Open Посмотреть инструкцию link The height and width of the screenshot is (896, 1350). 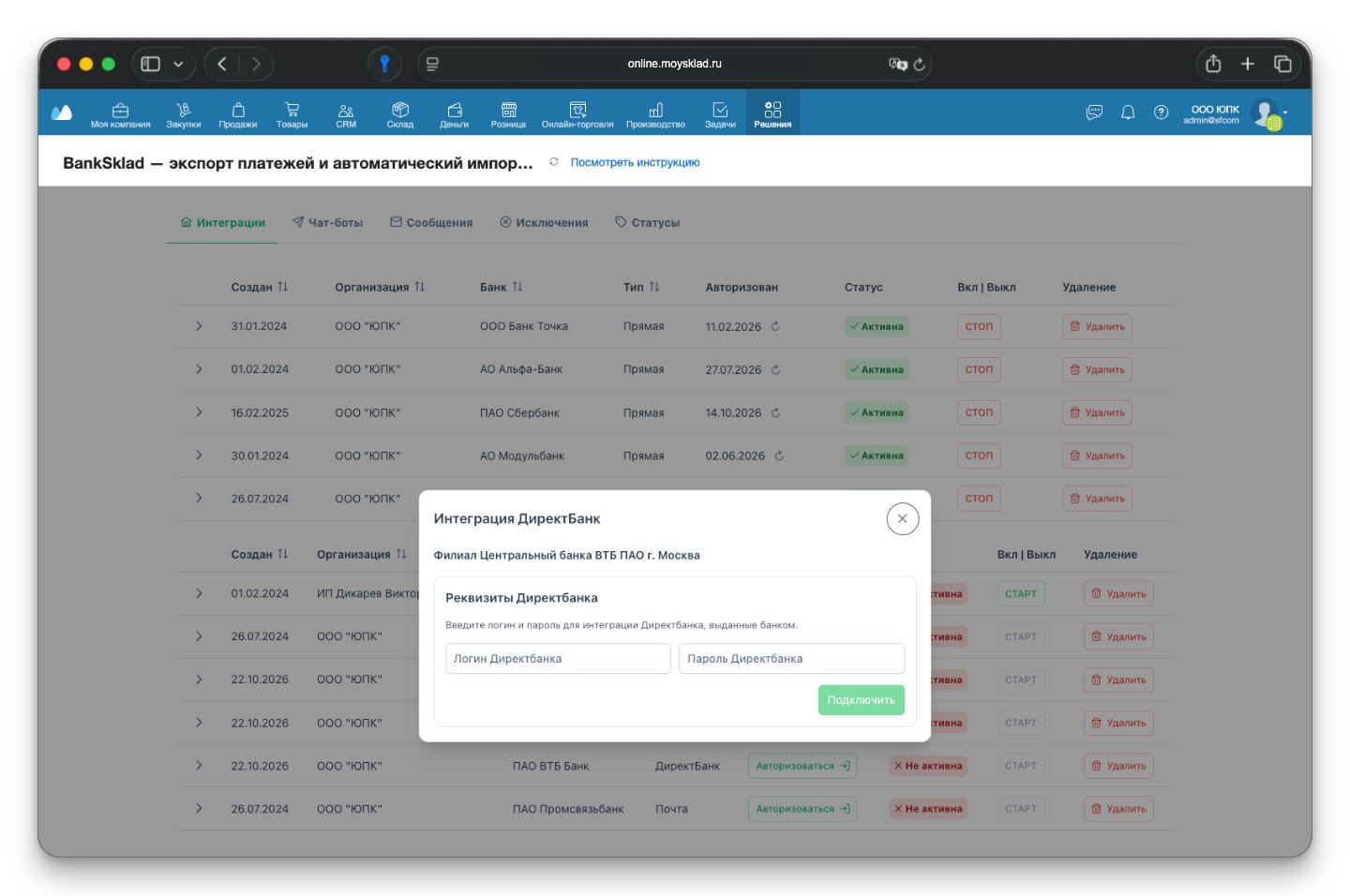tap(635, 162)
